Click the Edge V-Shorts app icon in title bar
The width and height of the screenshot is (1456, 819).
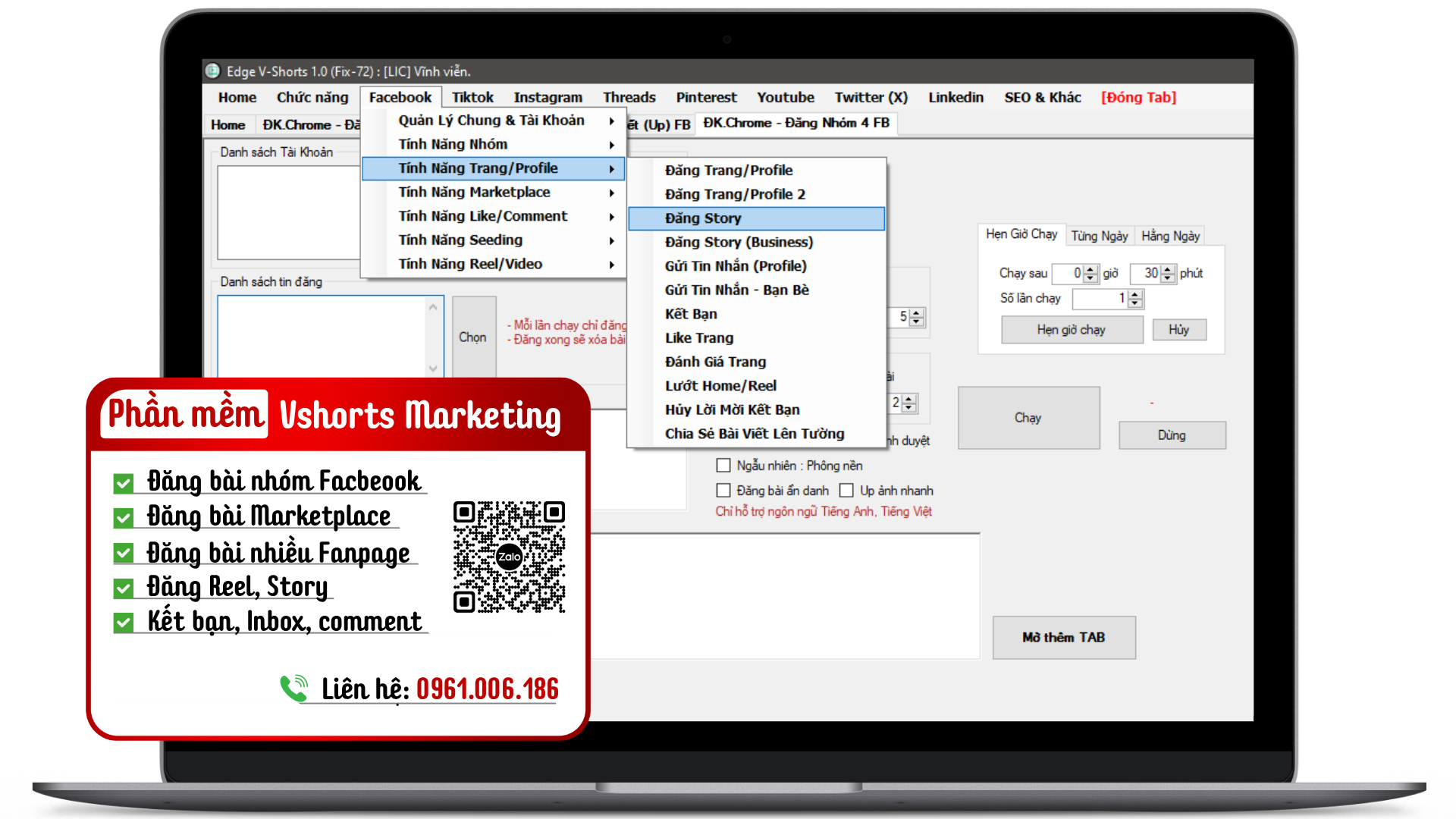[213, 71]
